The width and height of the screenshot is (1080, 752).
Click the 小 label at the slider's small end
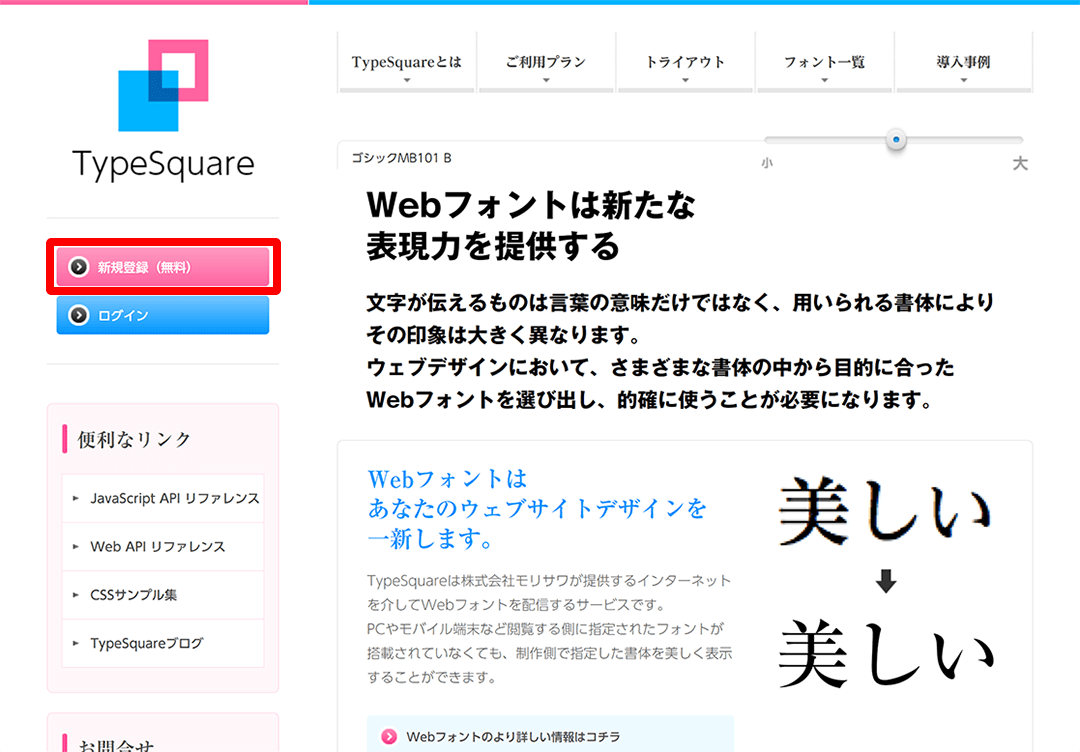tap(767, 163)
